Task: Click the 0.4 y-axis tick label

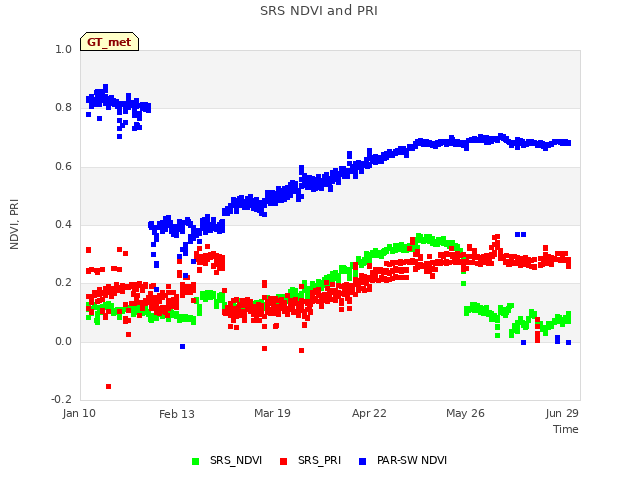Action: [63, 224]
